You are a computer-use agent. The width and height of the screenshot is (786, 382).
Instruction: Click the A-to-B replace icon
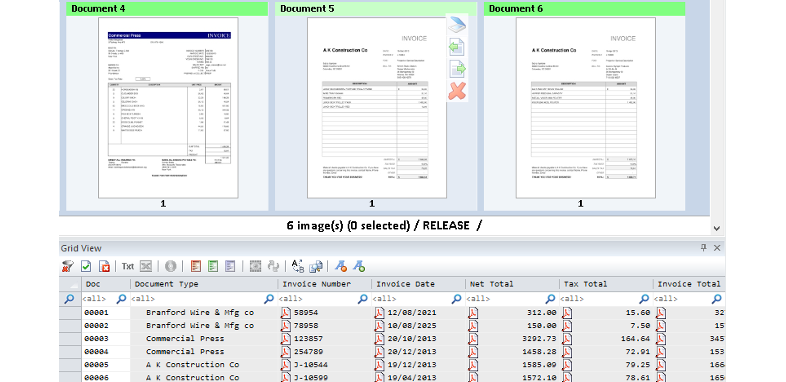coord(298,266)
